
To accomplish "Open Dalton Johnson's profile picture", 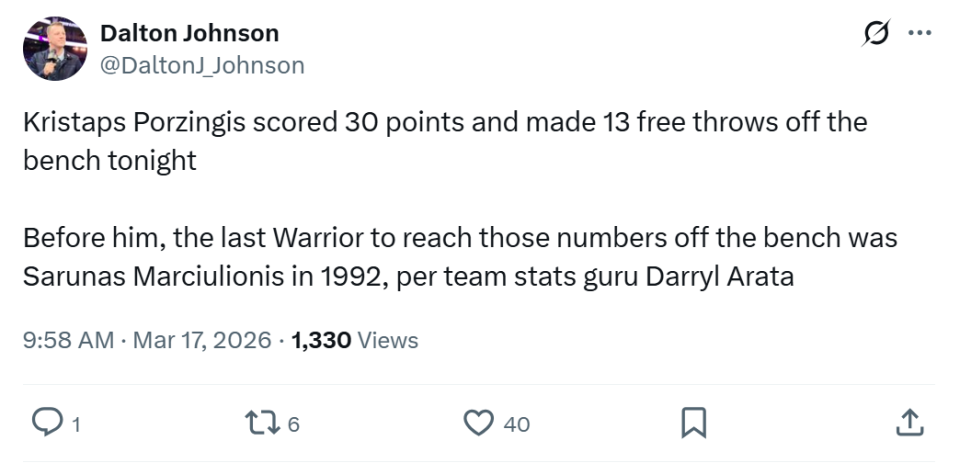I will (54, 48).
